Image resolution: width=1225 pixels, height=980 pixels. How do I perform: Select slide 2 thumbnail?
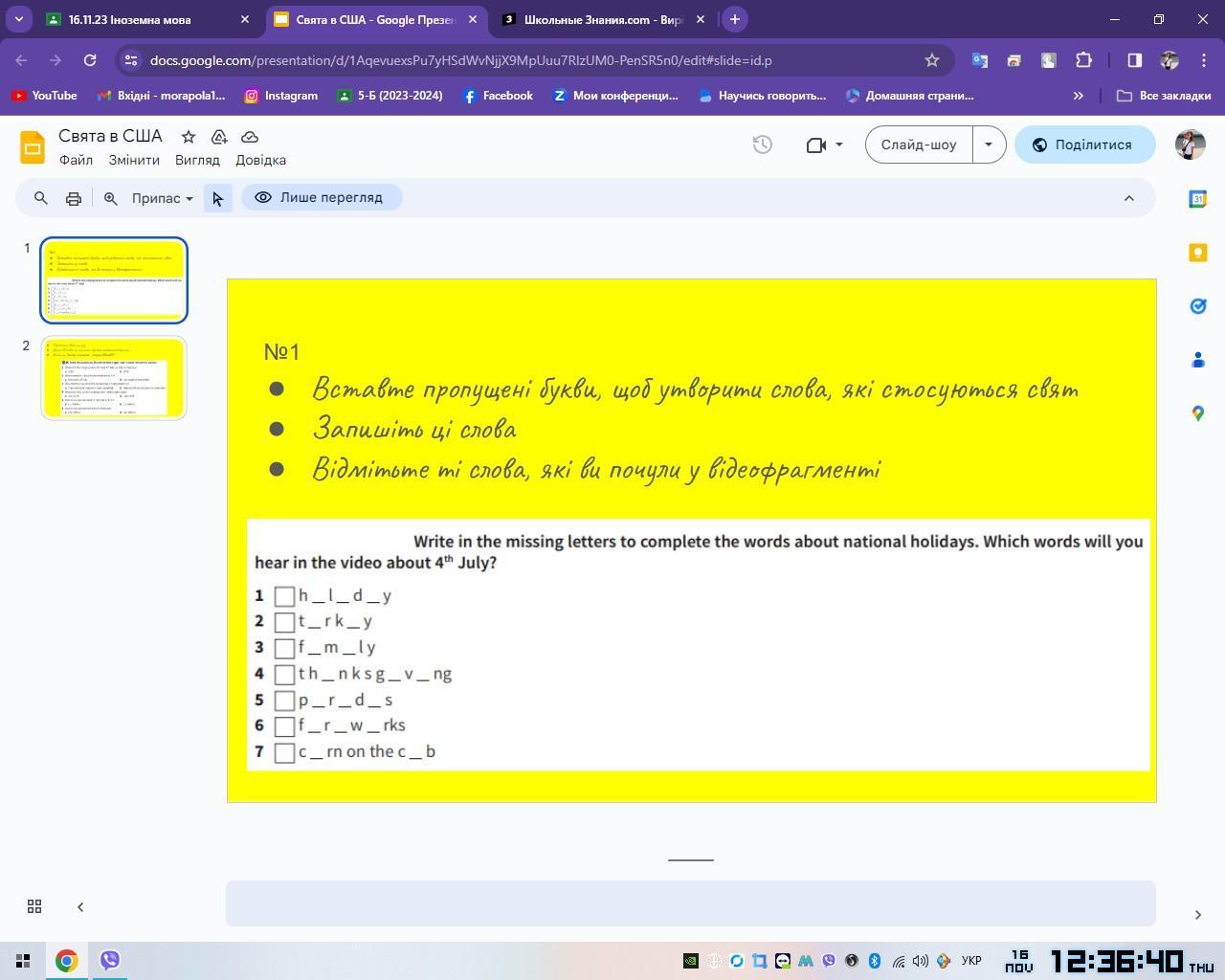click(114, 378)
